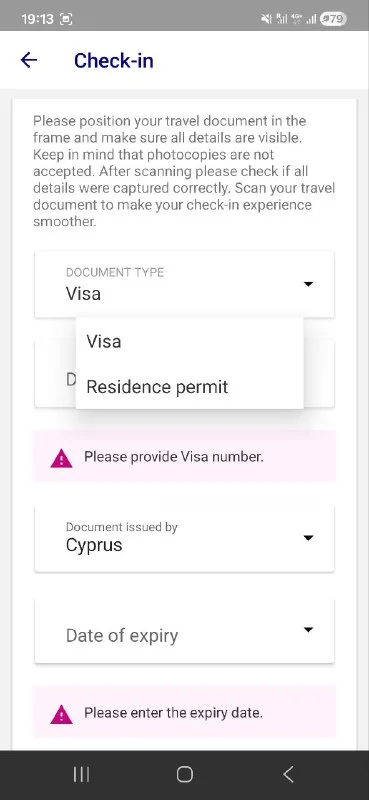
Task: Tap the screen recorder icon beside clock
Action: coord(66,19)
